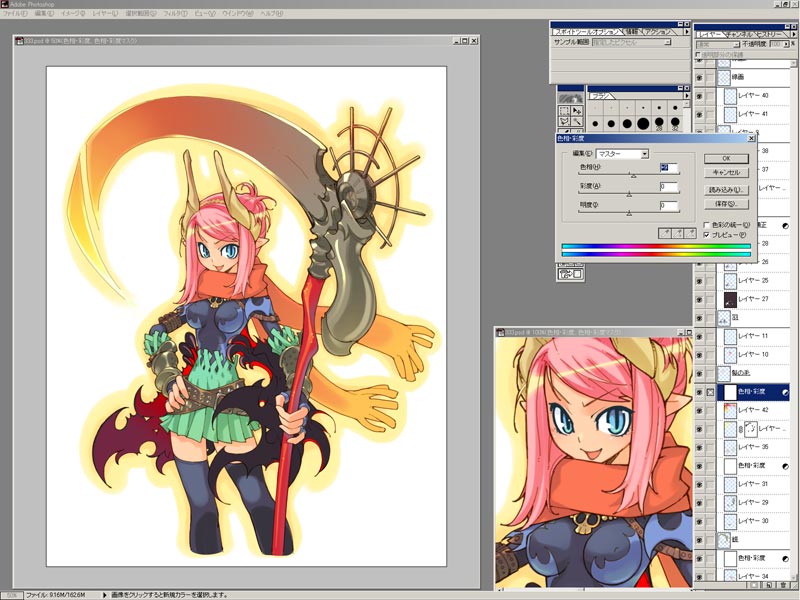Select the move tool in toolbox
The height and width of the screenshot is (600, 800).
577,110
